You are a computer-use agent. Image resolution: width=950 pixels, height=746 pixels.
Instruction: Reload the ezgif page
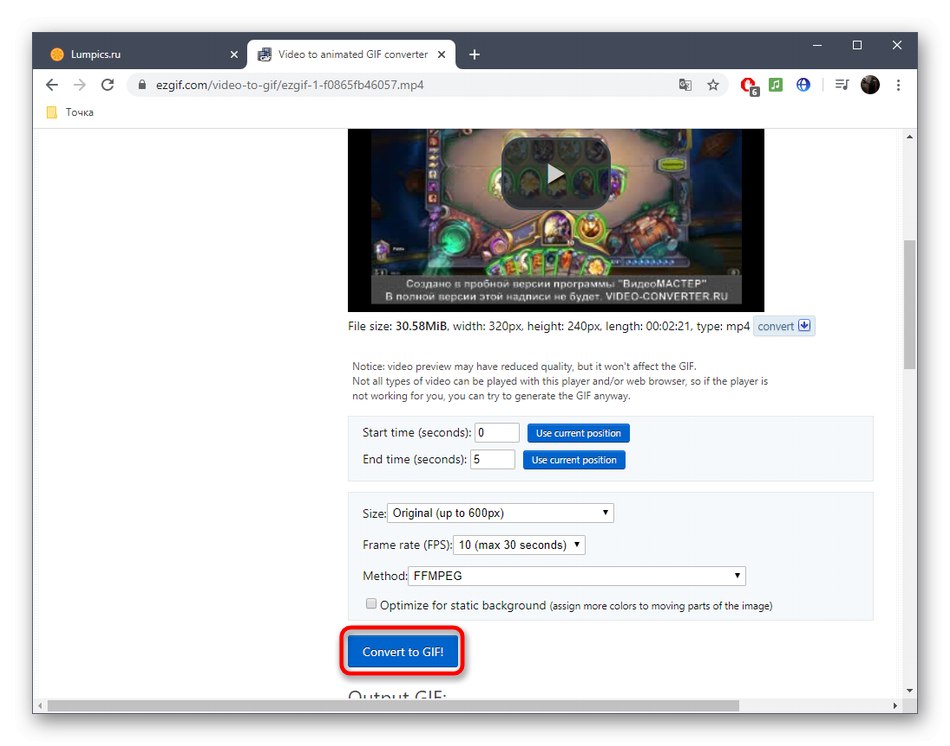107,85
